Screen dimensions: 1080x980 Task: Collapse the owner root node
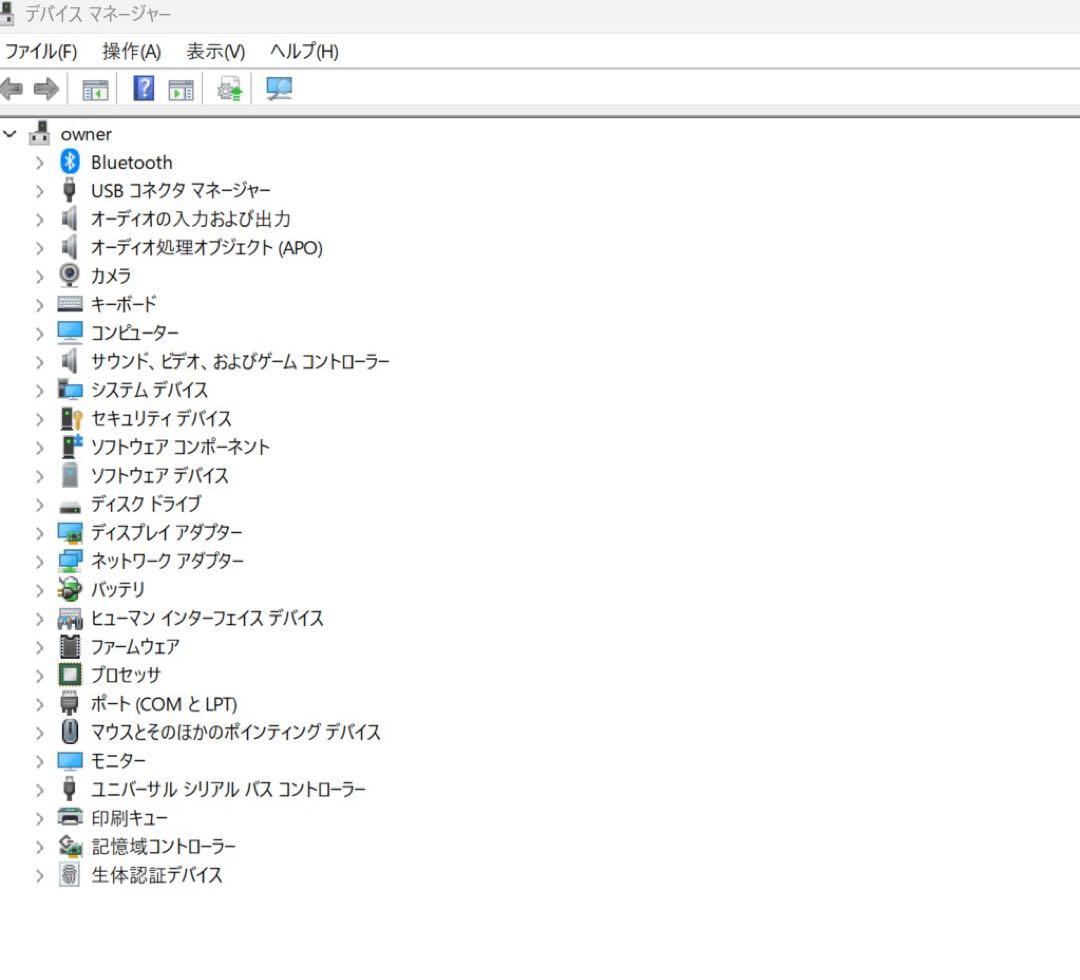10,133
